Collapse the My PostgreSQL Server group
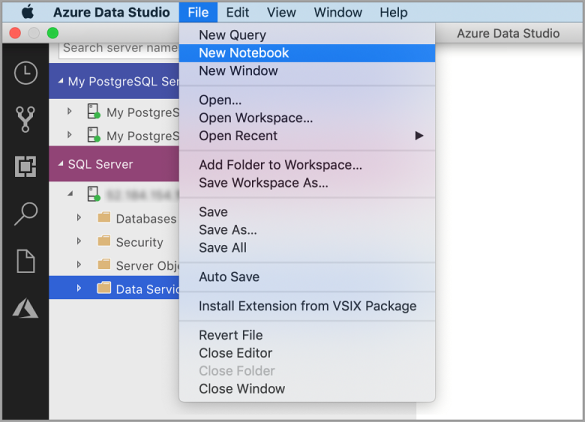585x422 pixels. tap(60, 81)
